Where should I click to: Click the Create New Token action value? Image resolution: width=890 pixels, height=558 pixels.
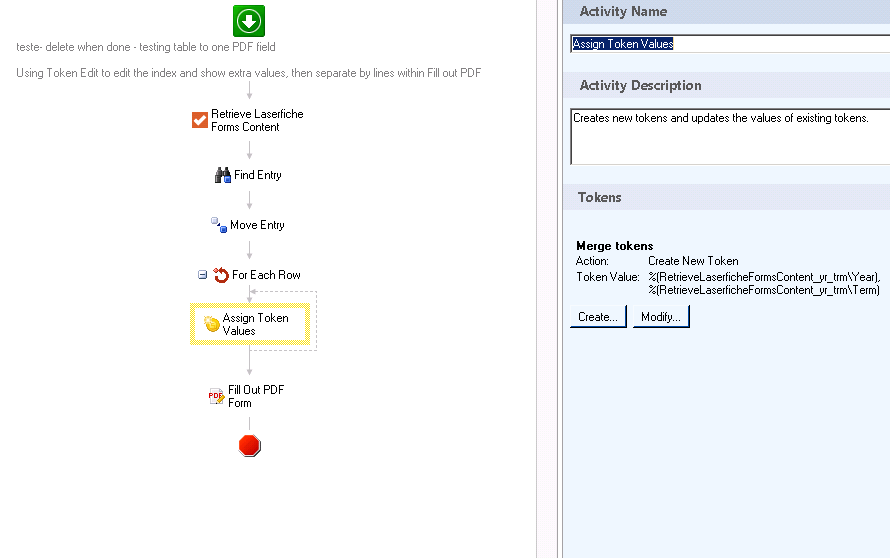pyautogui.click(x=693, y=261)
